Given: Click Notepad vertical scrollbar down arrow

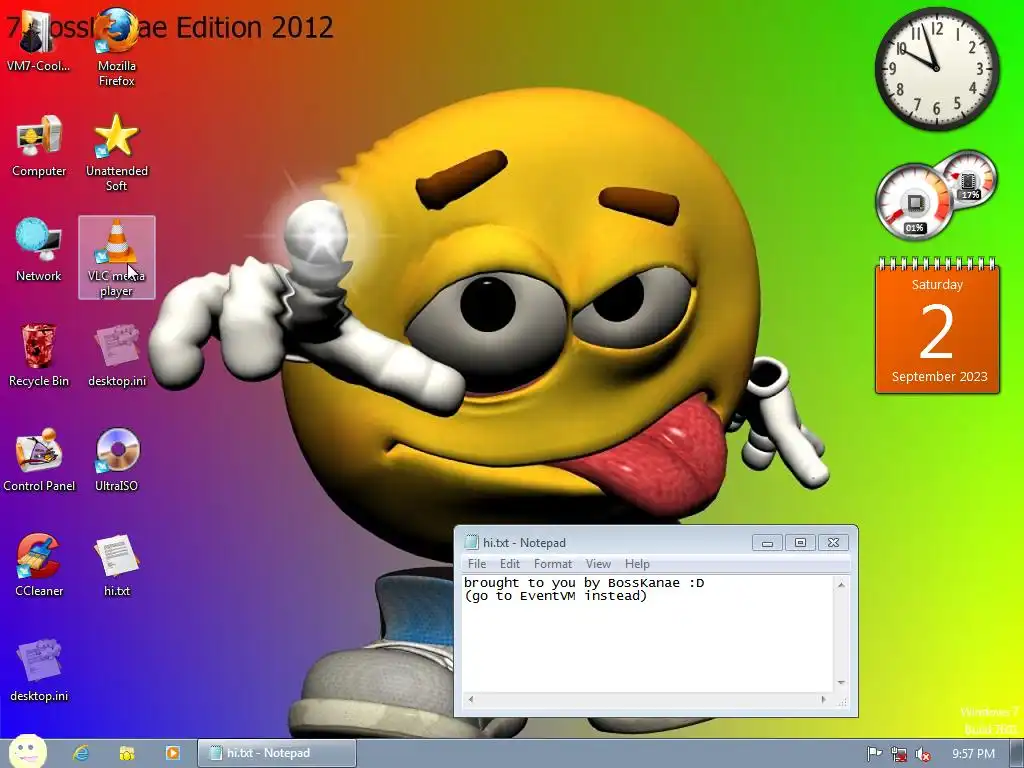Looking at the screenshot, I should coord(841,683).
